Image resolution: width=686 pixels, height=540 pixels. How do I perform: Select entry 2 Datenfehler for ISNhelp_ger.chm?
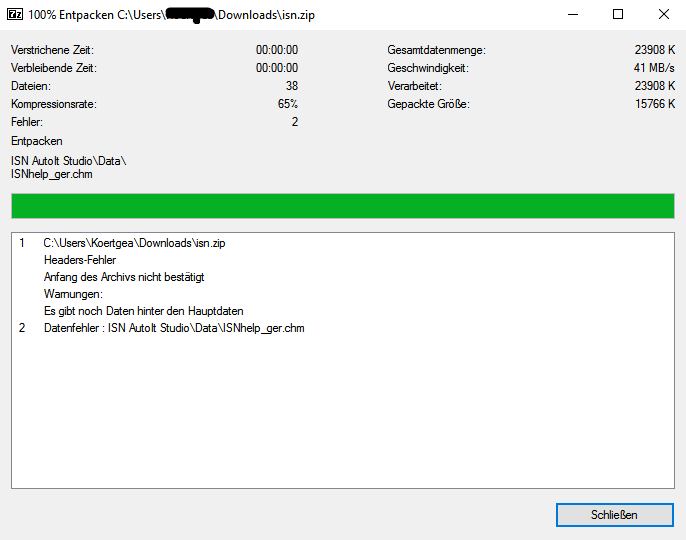tap(173, 328)
